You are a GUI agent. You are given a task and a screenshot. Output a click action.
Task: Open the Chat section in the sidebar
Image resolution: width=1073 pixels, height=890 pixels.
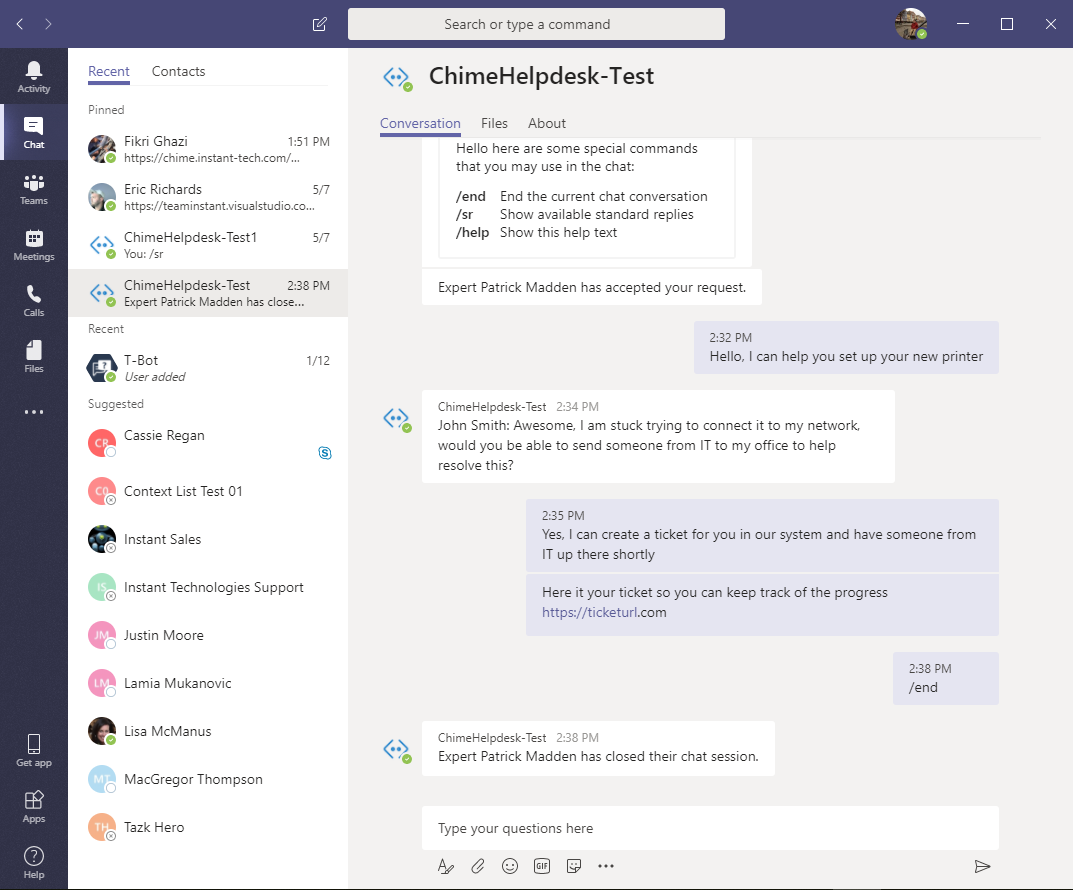tap(34, 133)
